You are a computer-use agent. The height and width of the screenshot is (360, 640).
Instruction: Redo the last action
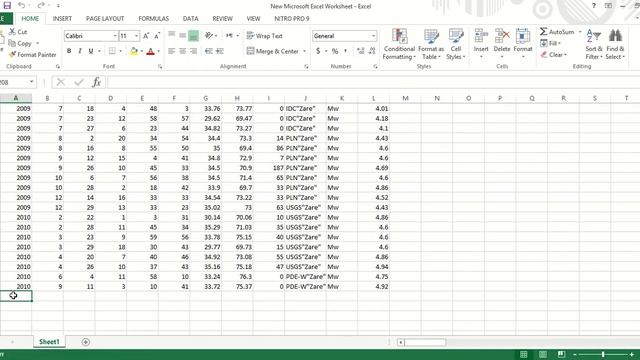tap(40, 5)
